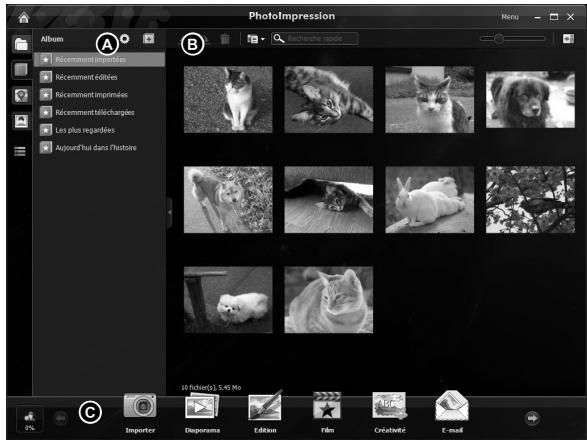
Task: Start the Diaporama slideshow tool
Action: 202,413
